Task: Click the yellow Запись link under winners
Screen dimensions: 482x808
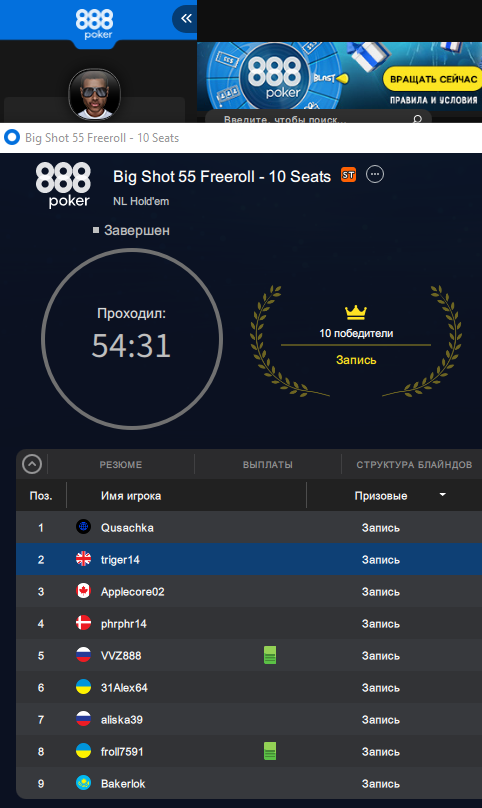Action: 356,360
